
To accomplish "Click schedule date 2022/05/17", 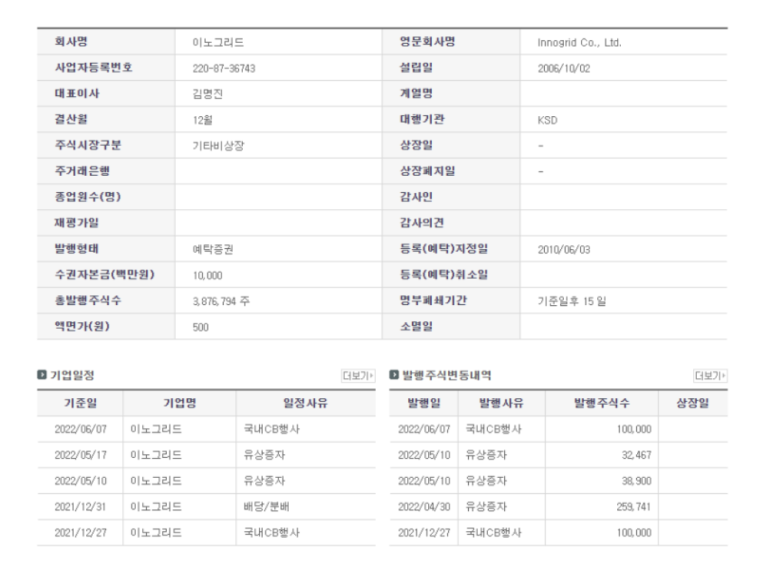I will pyautogui.click(x=80, y=455).
